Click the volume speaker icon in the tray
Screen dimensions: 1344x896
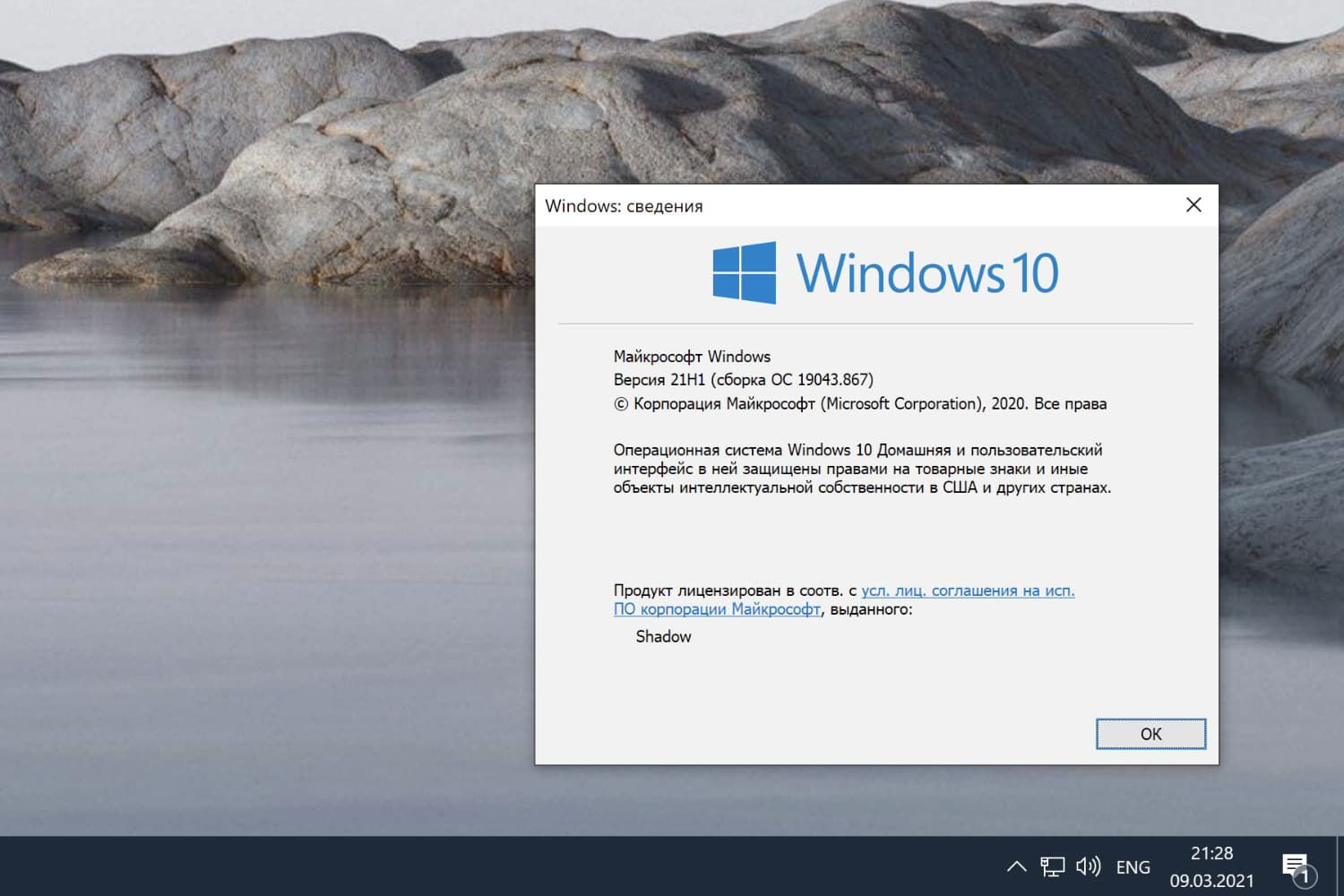click(x=1087, y=866)
